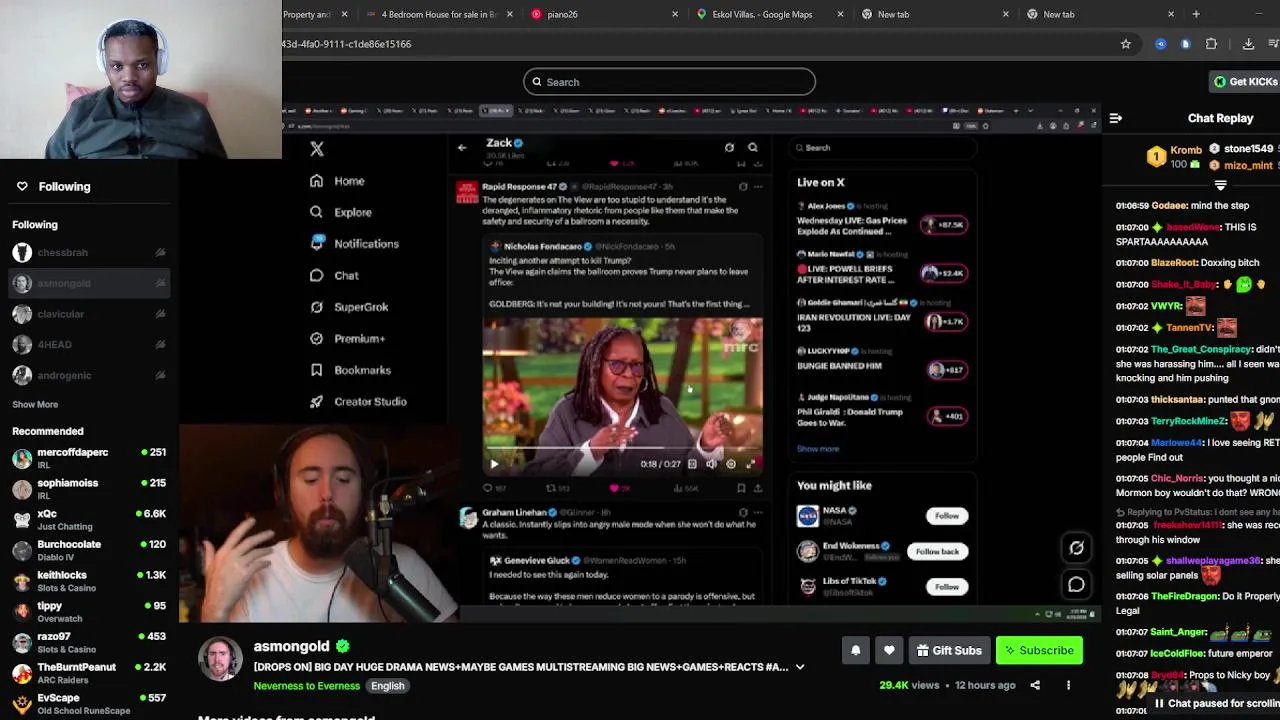Screen dimensions: 1280x720
Task: Toggle notifications bell for 4HEAD
Action: click(160, 345)
